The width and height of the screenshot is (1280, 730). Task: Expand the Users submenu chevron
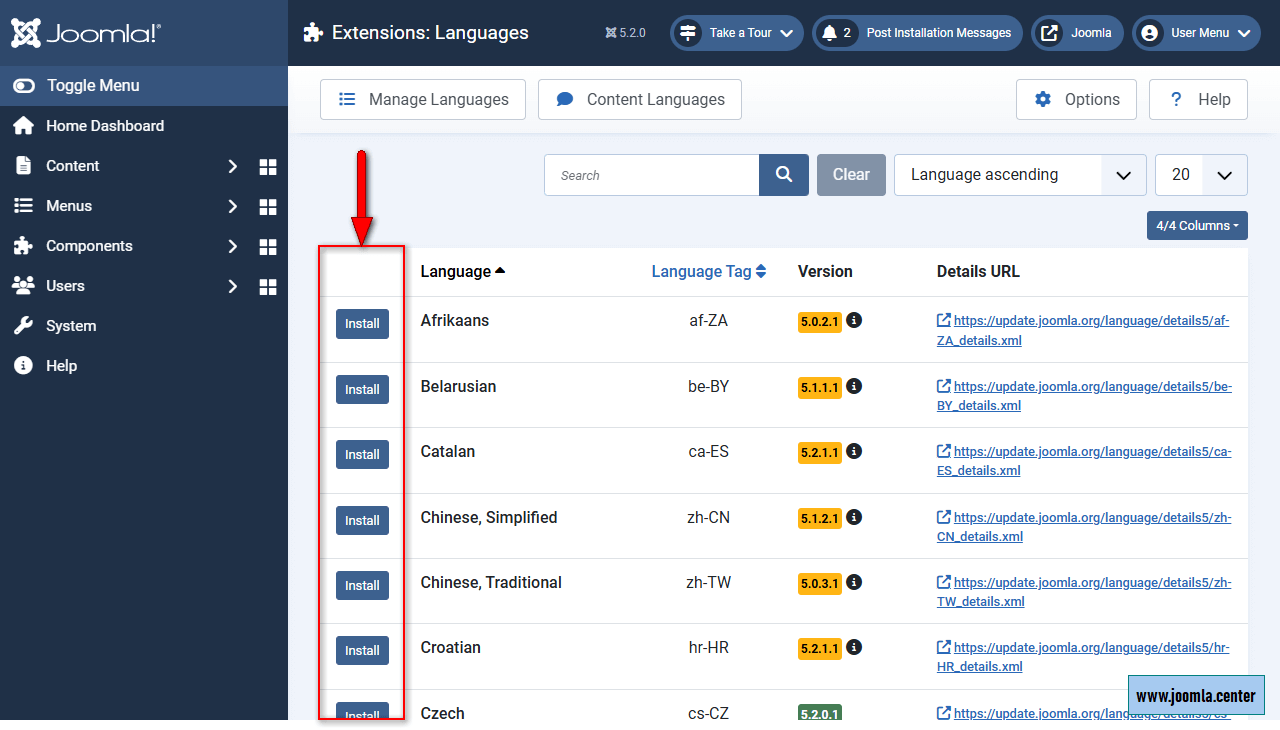pyautogui.click(x=233, y=286)
